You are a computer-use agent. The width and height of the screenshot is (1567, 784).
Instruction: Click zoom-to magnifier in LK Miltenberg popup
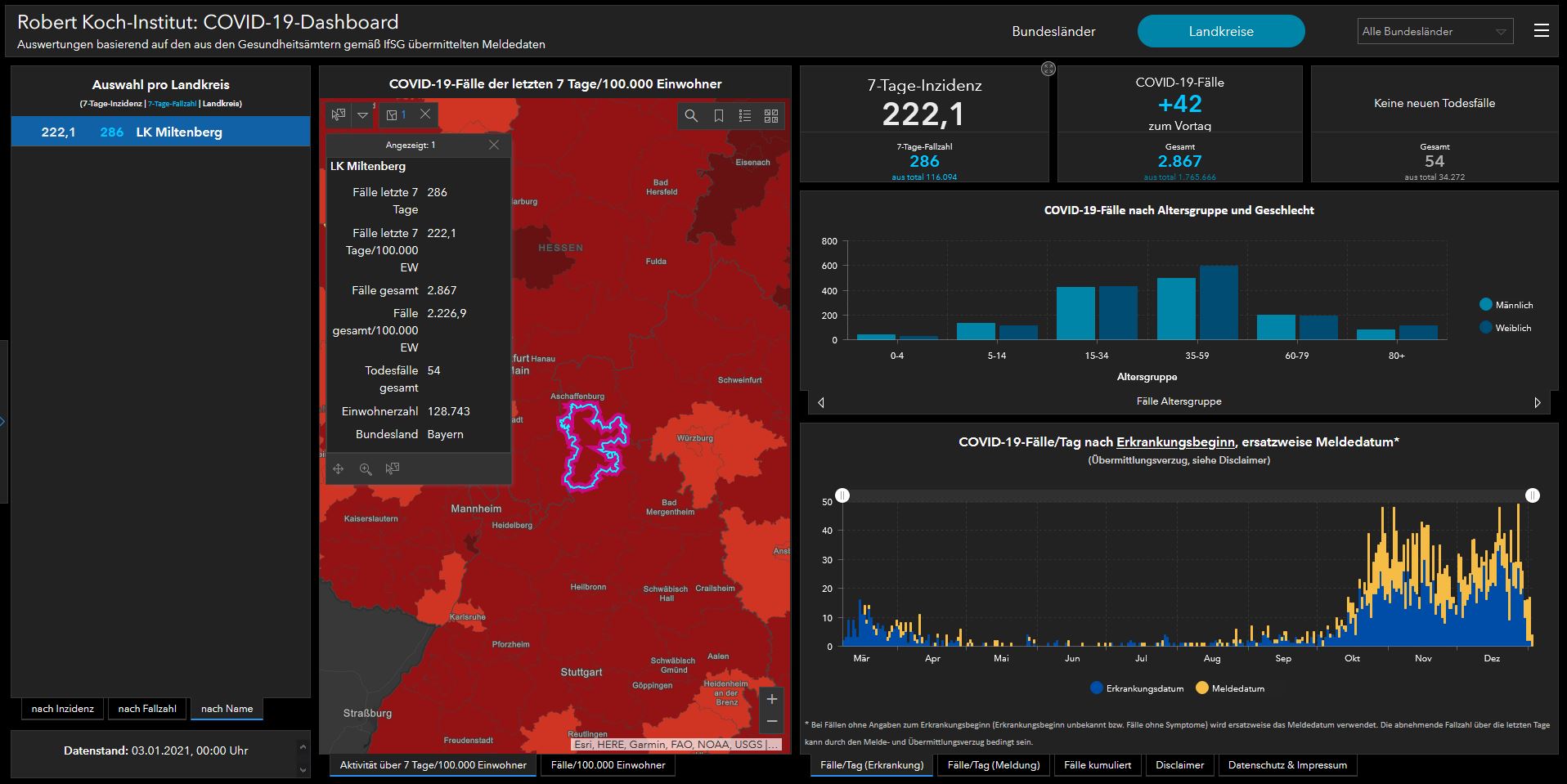click(366, 468)
